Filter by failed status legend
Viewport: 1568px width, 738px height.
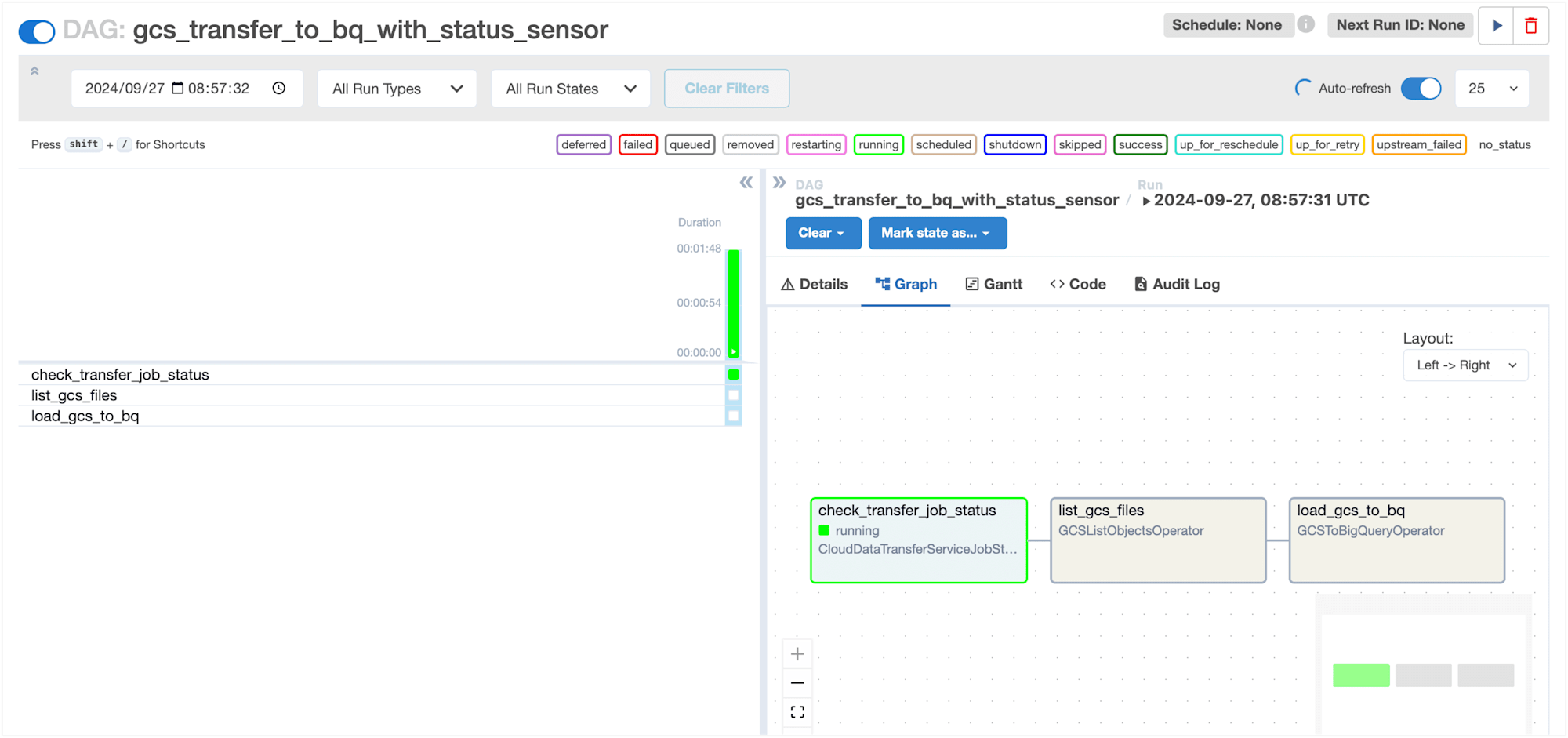click(x=637, y=144)
